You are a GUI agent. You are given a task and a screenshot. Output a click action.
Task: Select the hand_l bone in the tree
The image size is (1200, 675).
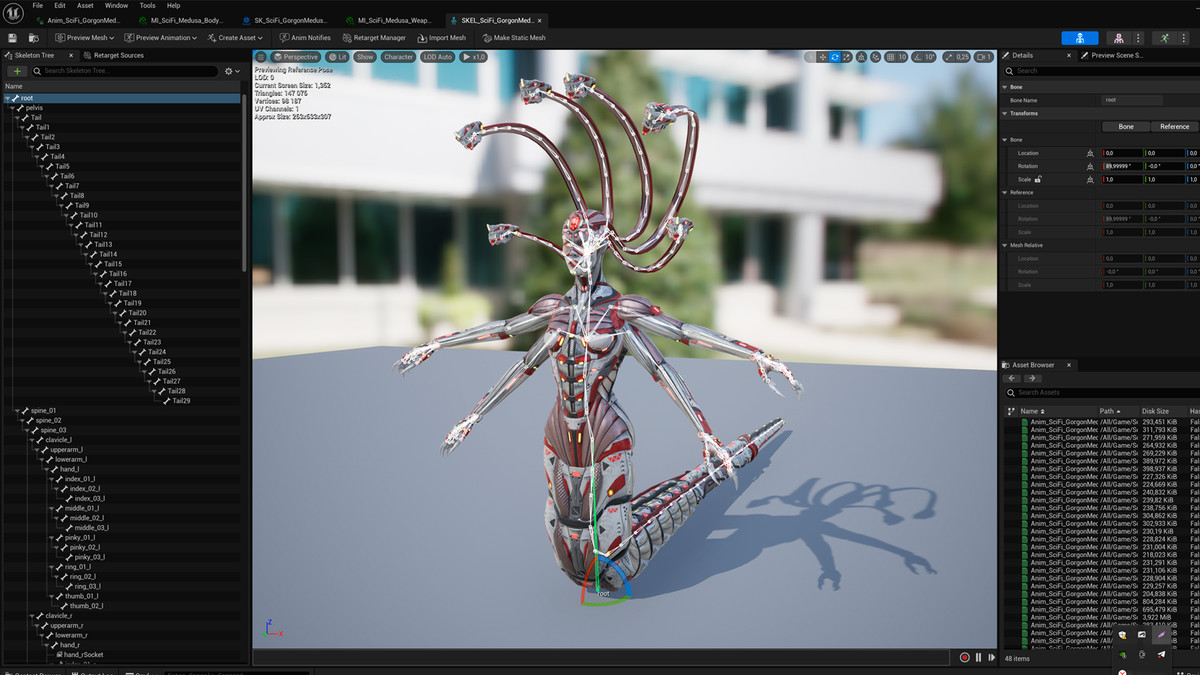pos(69,469)
